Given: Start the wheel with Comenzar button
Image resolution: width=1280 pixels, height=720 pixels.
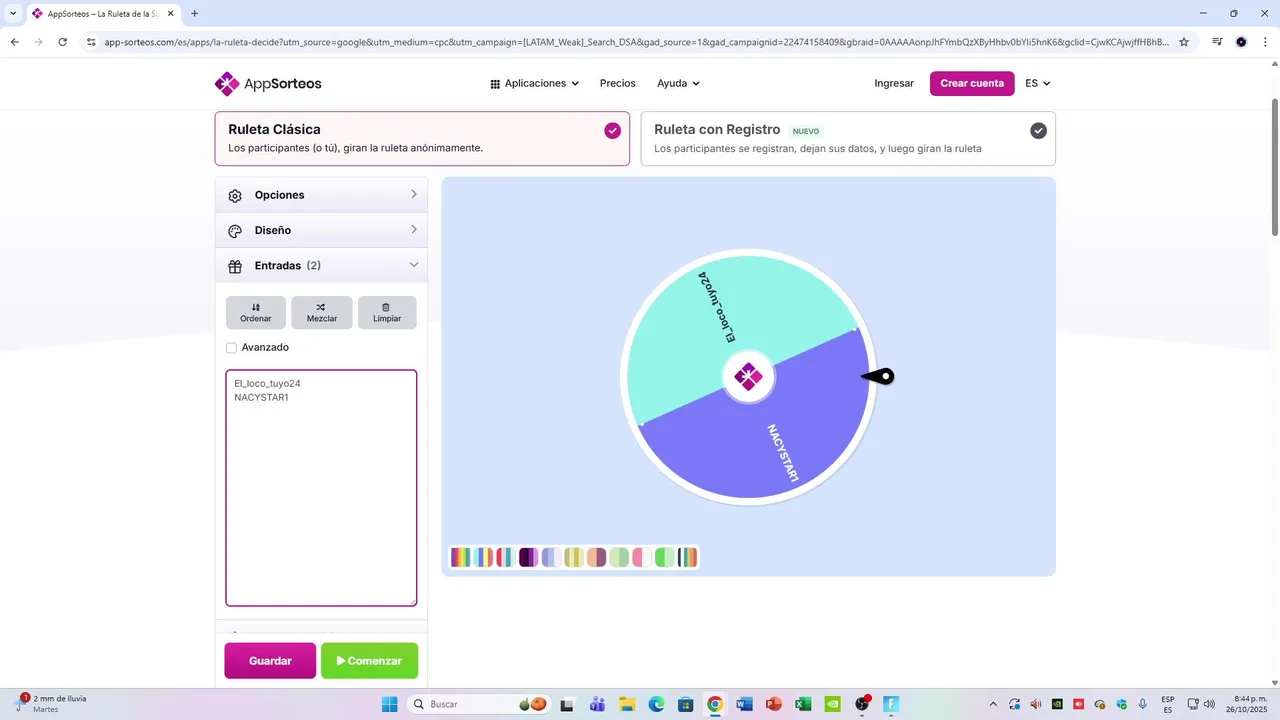Looking at the screenshot, I should click(x=369, y=661).
